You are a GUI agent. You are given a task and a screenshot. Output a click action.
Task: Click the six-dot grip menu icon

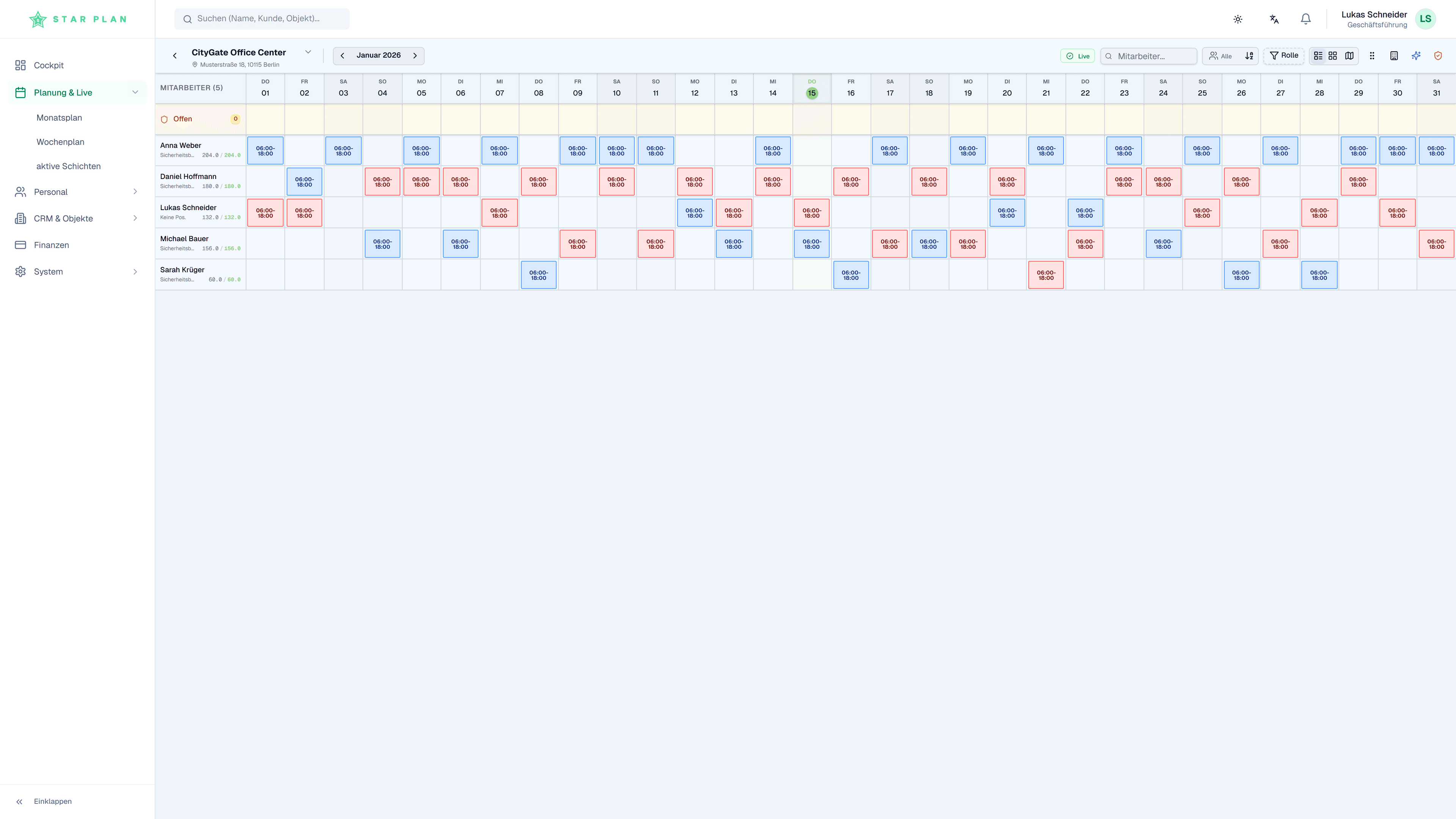pos(1372,55)
